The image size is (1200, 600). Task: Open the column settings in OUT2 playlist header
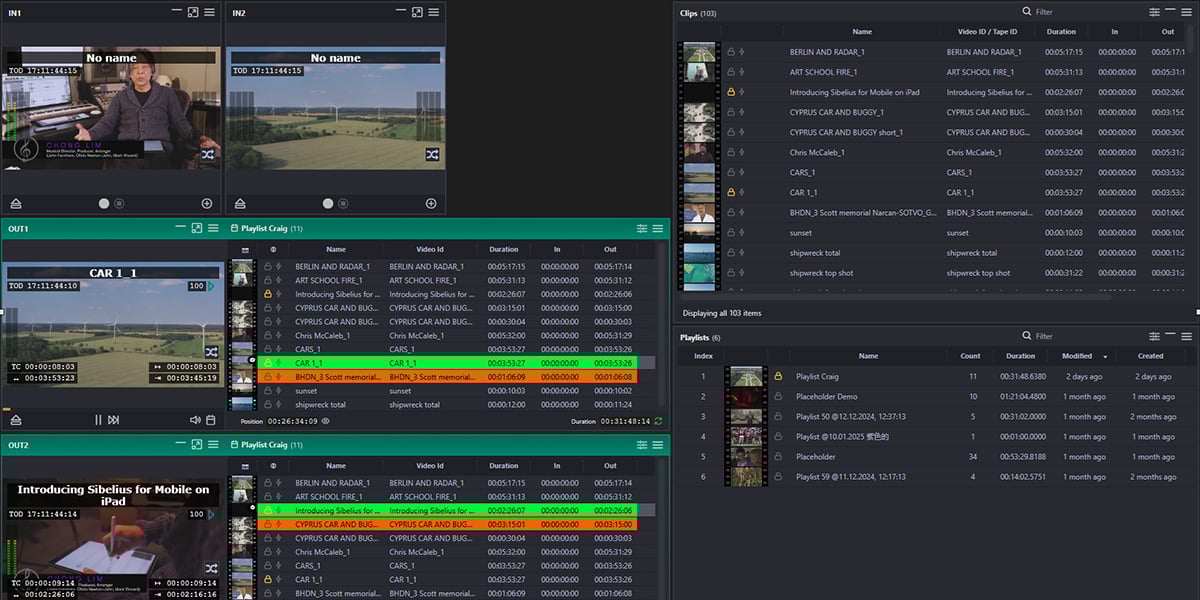(x=642, y=444)
